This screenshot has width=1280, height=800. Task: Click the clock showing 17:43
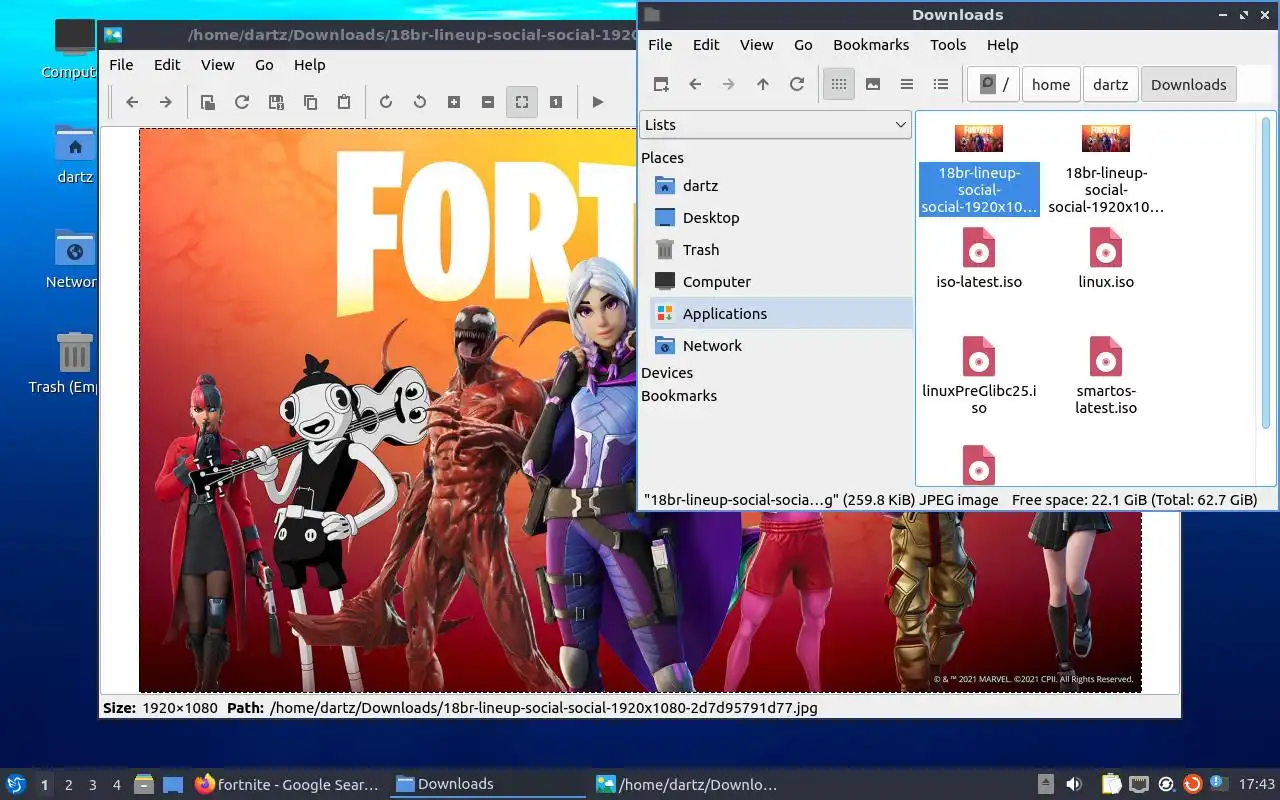1257,785
